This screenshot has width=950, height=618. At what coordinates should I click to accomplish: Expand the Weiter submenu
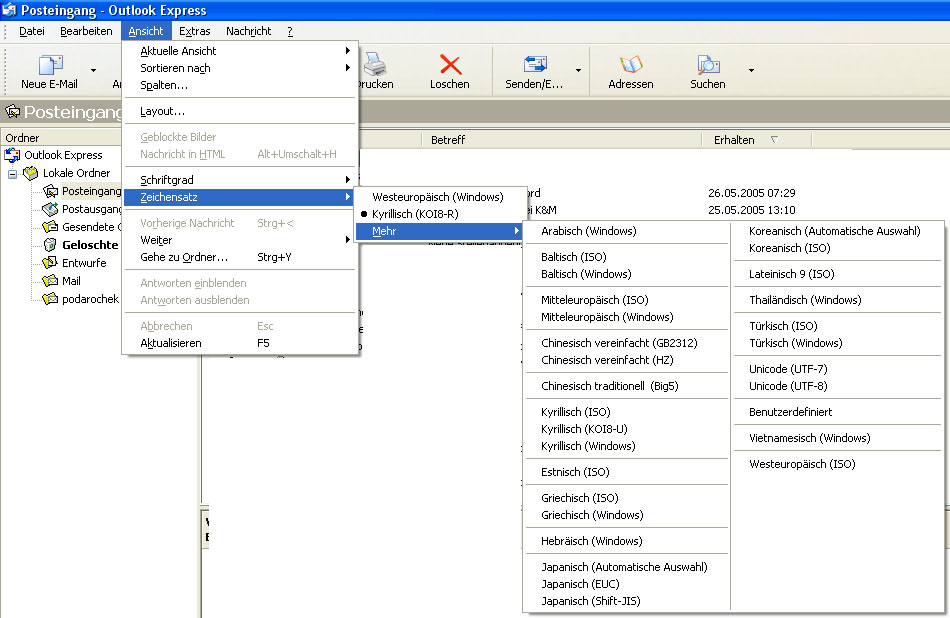[x=240, y=240]
